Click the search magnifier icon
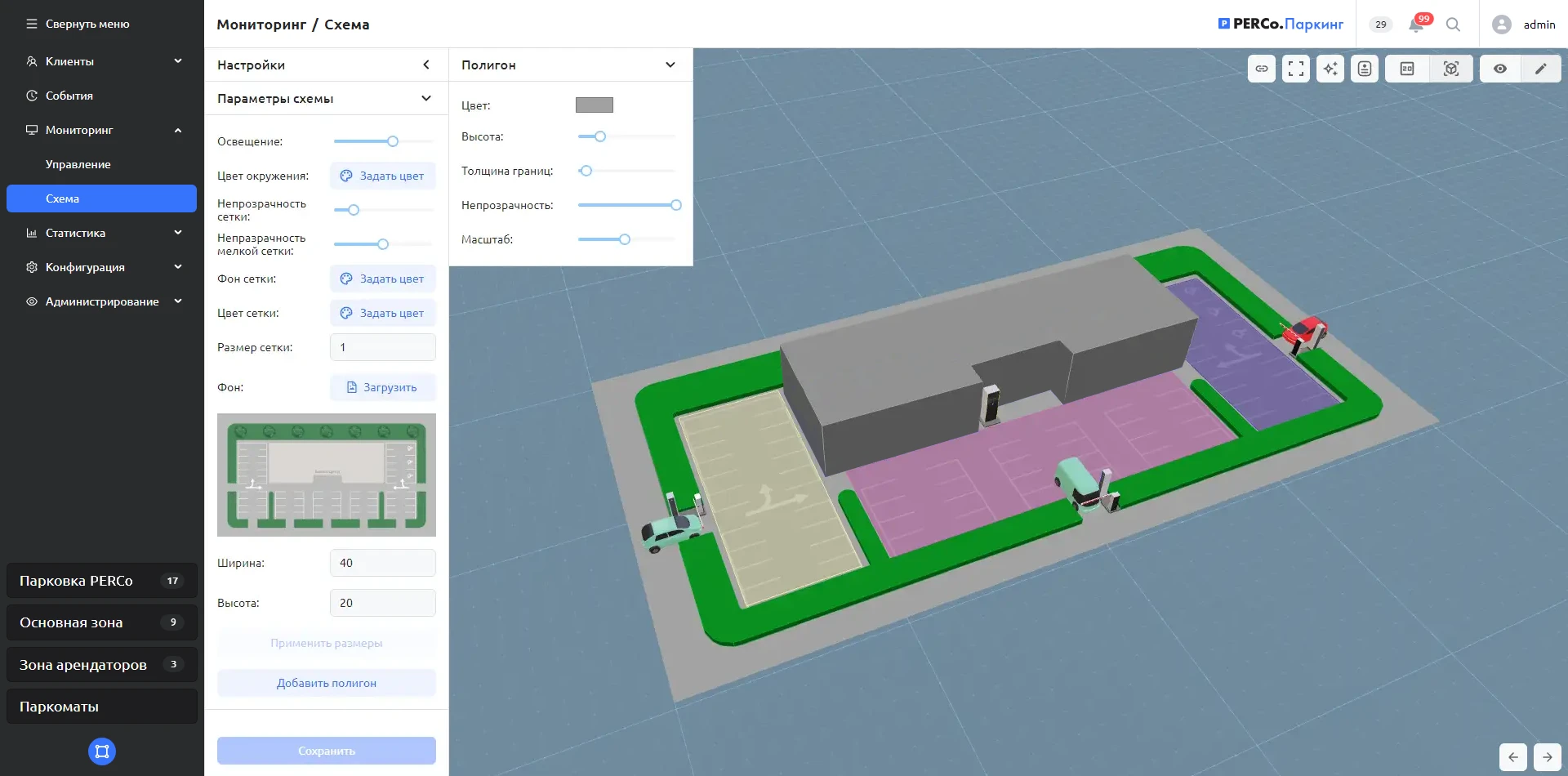Image resolution: width=1568 pixels, height=776 pixels. coord(1453,25)
